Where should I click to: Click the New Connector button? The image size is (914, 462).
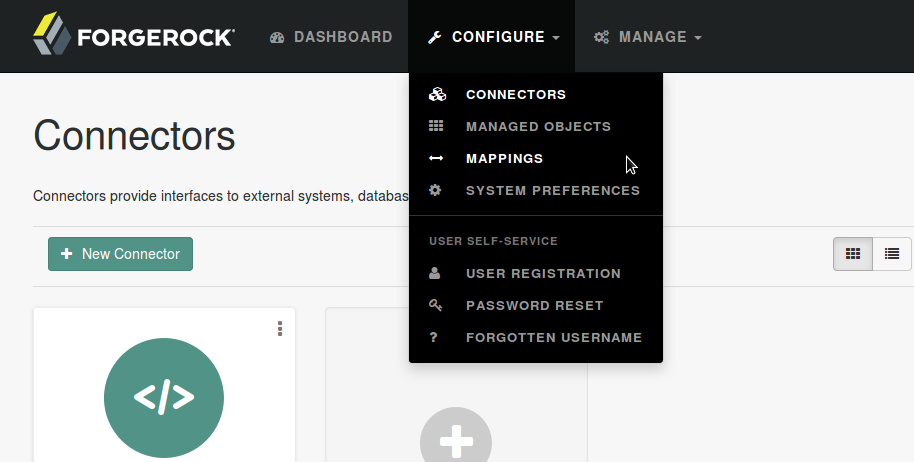(120, 254)
